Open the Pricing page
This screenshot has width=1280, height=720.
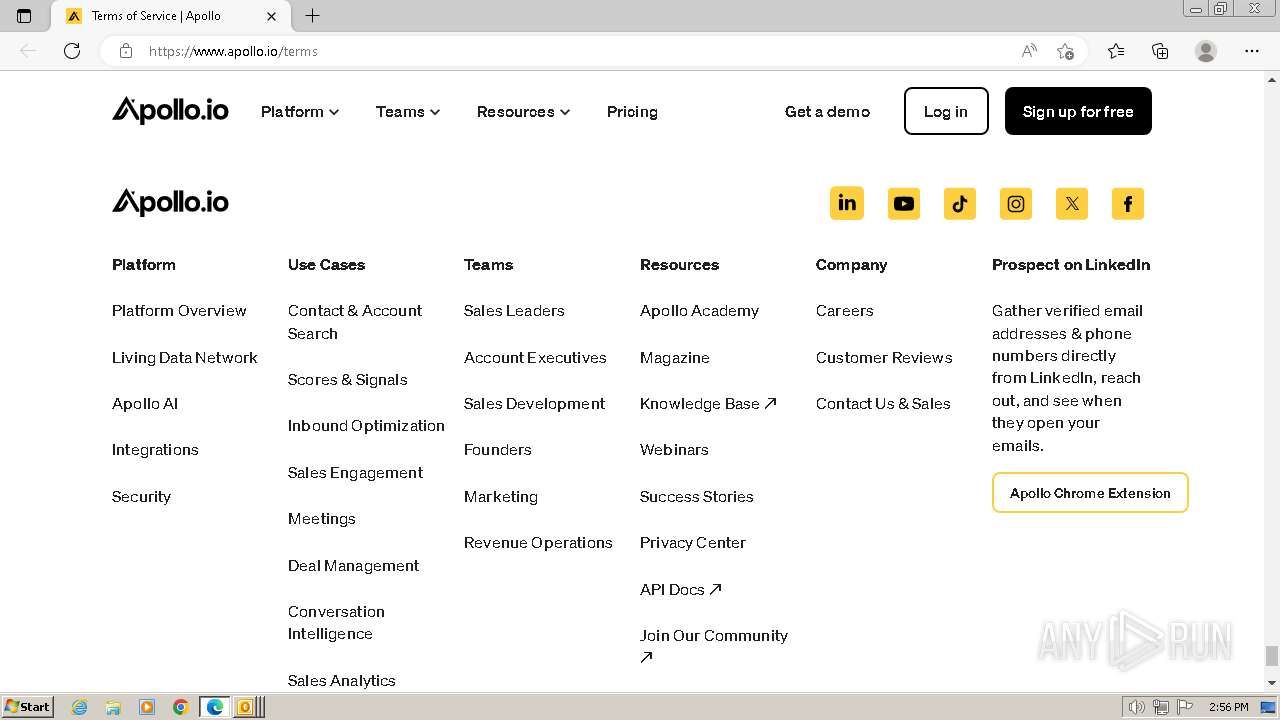632,112
